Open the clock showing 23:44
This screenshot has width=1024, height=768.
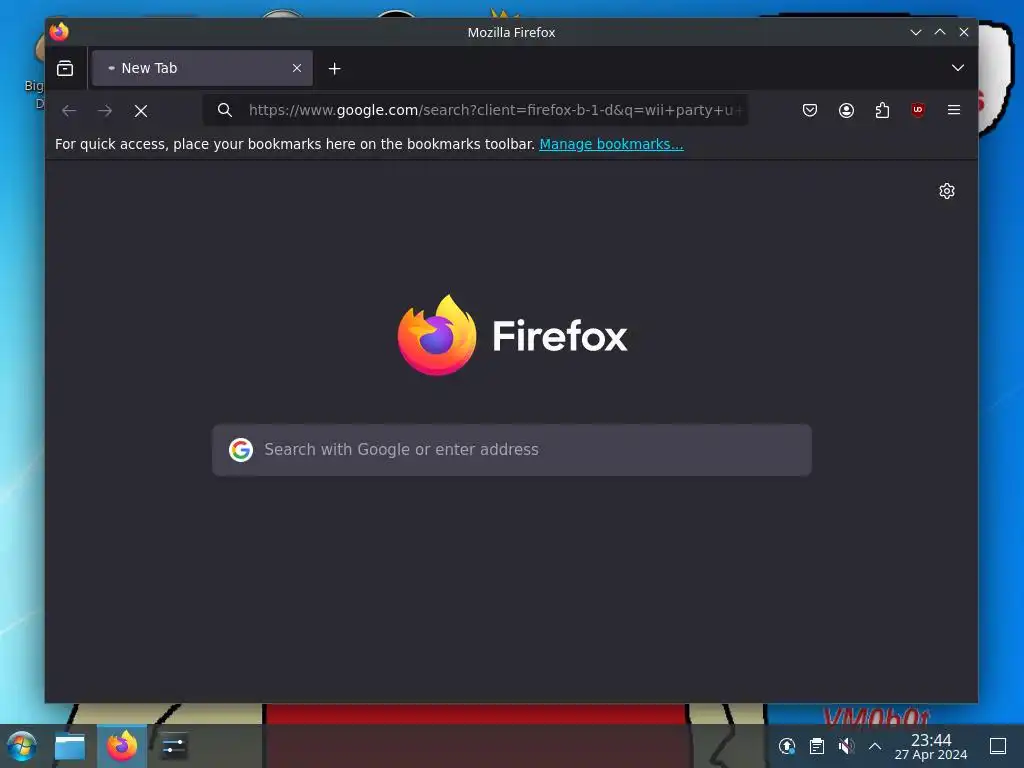click(931, 746)
